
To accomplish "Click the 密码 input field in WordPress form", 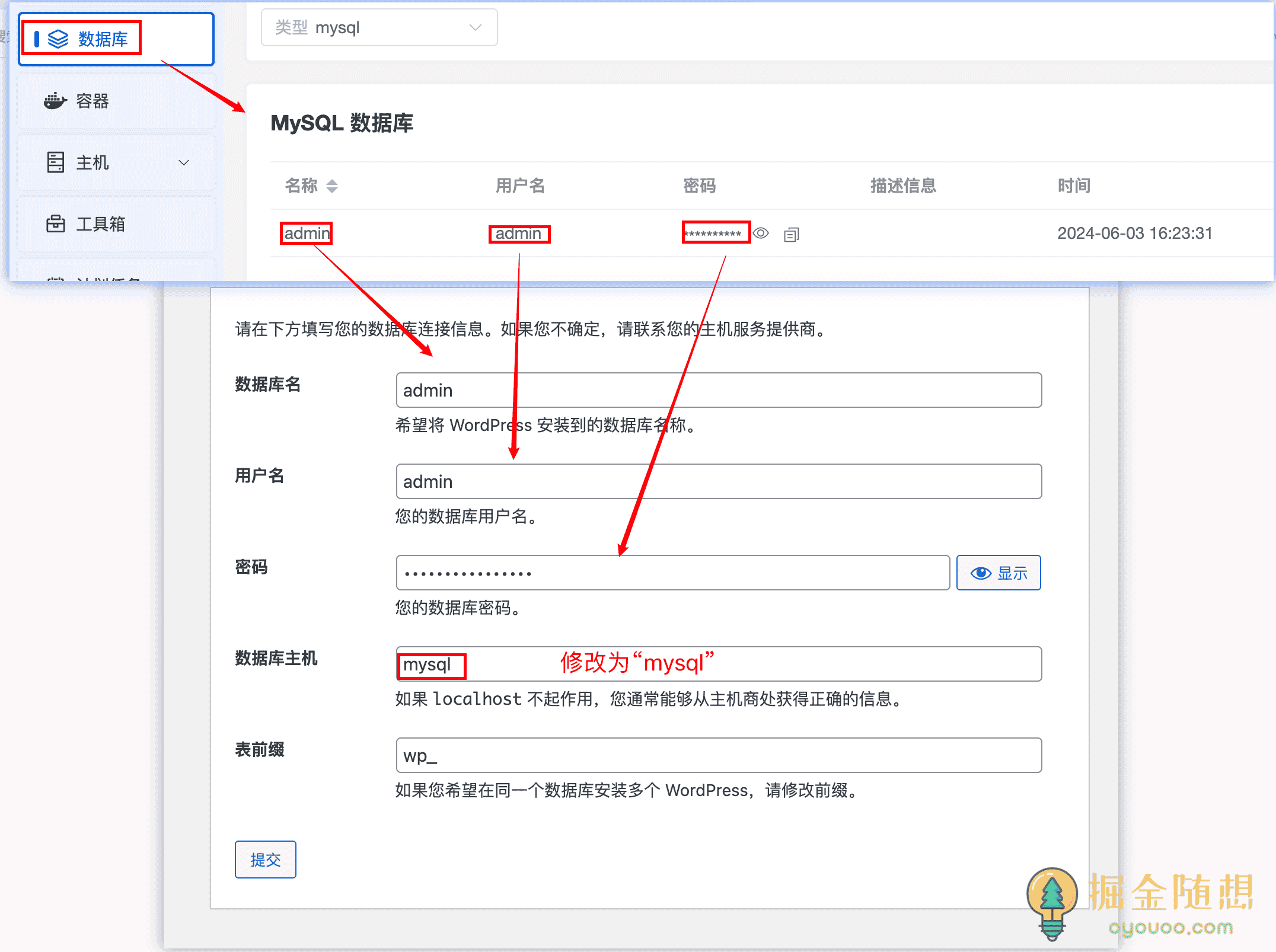I will tap(673, 573).
